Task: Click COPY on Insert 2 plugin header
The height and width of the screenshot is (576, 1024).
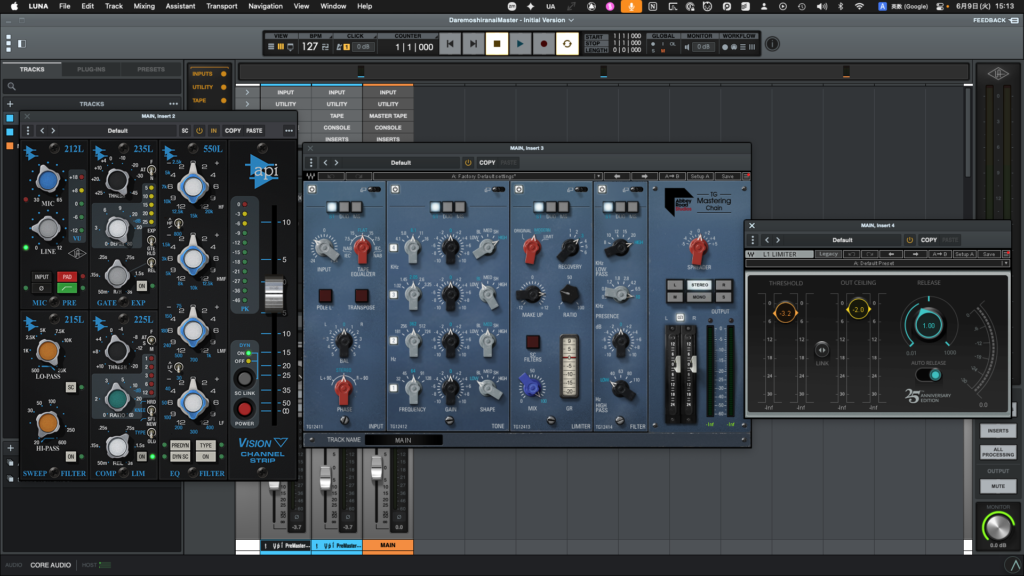Action: [232, 131]
